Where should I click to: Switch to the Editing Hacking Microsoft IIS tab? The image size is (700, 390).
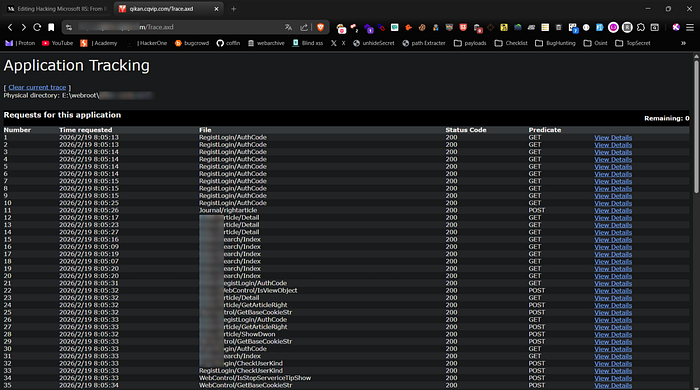(x=56, y=9)
